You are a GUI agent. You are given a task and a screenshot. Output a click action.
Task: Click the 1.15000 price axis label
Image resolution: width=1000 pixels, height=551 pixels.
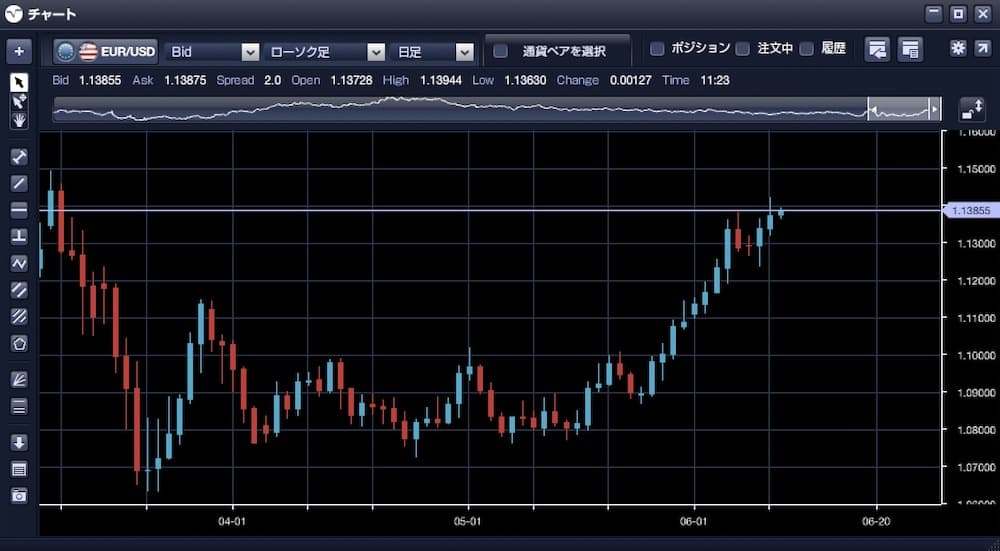tap(976, 169)
